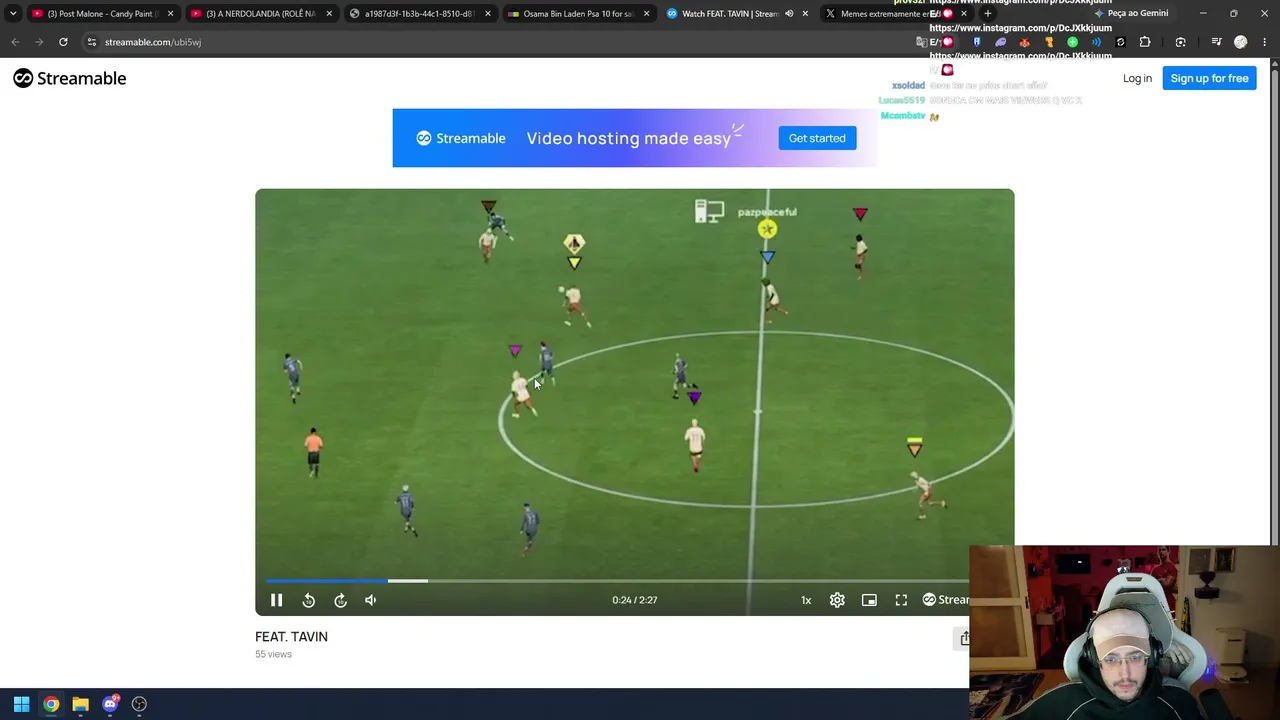This screenshot has height=720, width=1280.
Task: Open Discord from the taskbar
Action: (x=110, y=704)
